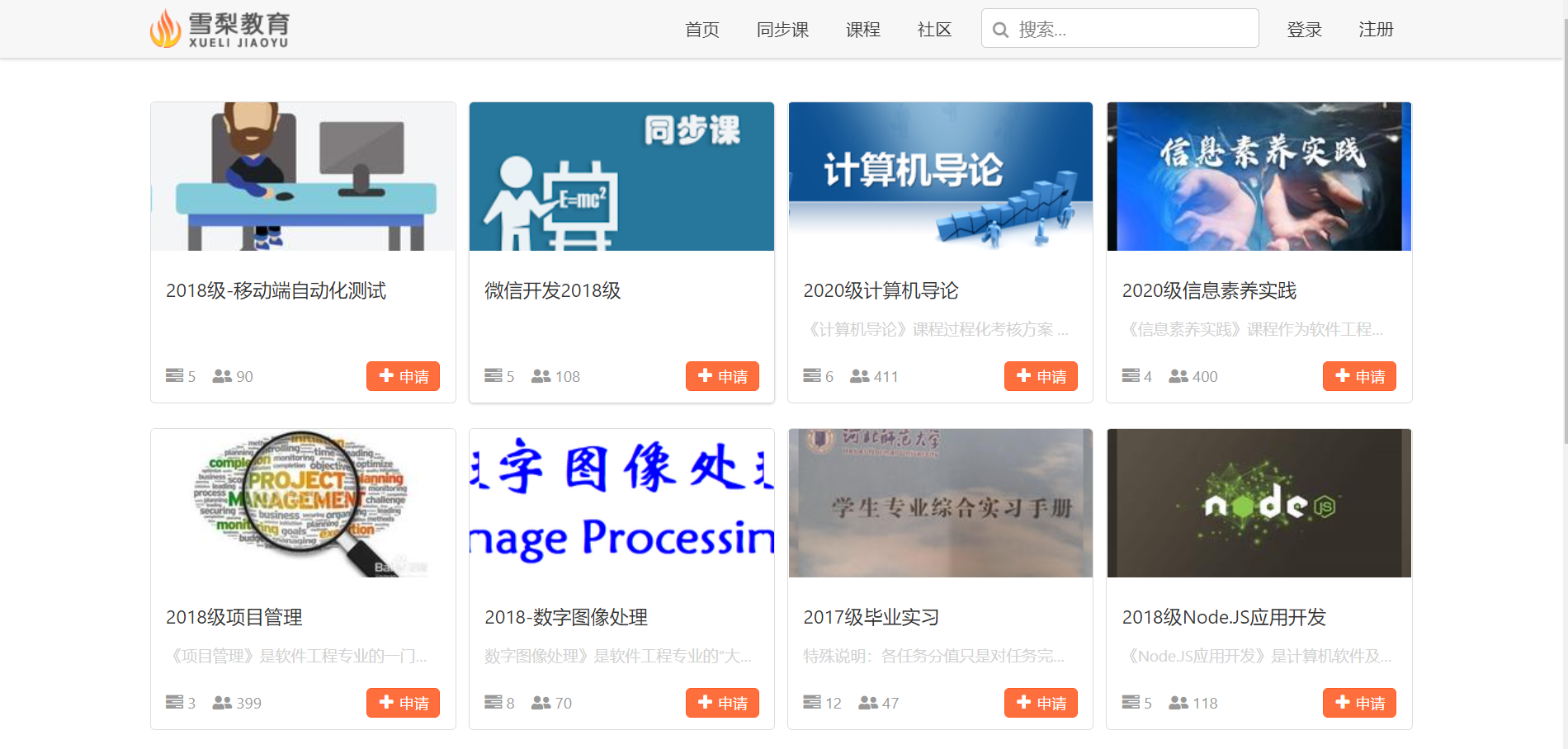Click title 2018级Node.JS应用开发
Screen dimensions: 1568x749
1224,617
